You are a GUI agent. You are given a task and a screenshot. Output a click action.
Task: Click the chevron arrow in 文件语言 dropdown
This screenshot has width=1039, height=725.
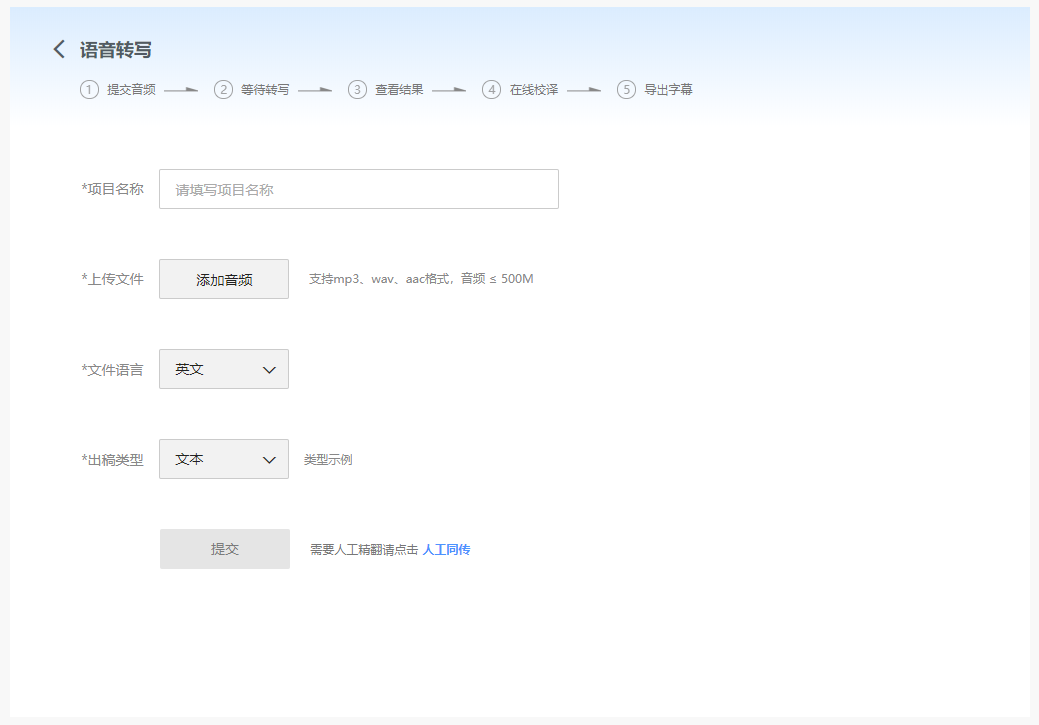tap(269, 370)
